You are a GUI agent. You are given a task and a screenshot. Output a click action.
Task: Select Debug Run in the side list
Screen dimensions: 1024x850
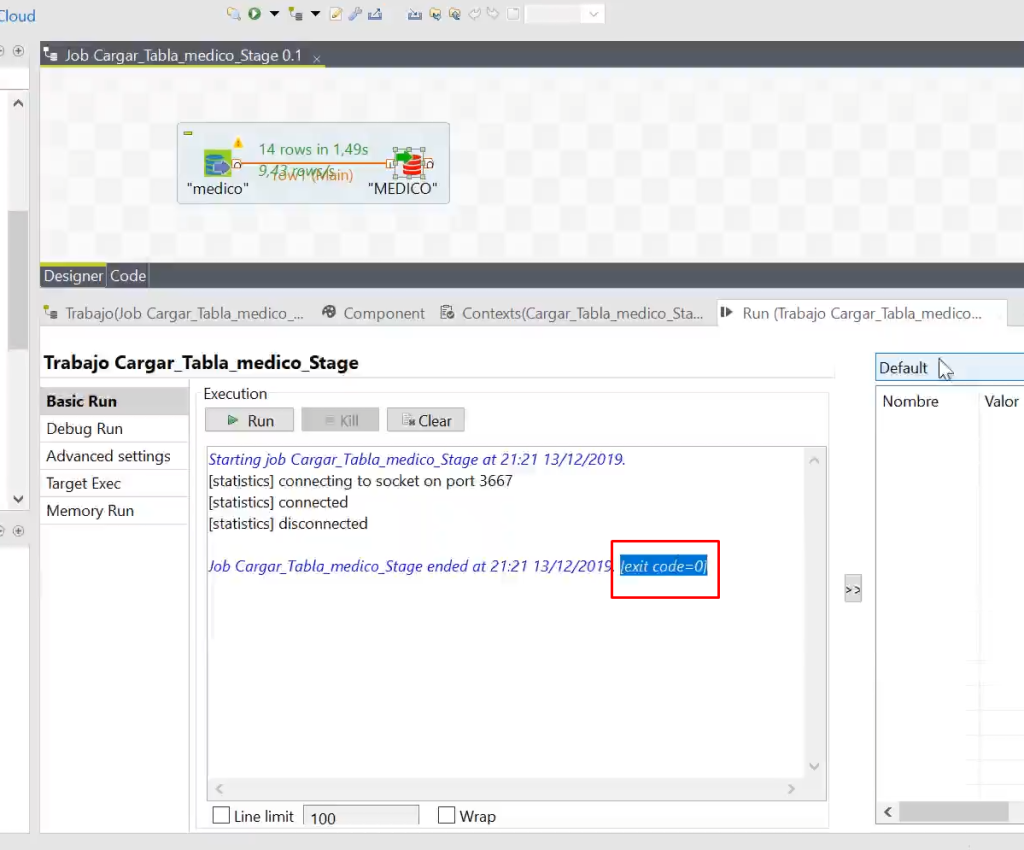tap(114, 428)
